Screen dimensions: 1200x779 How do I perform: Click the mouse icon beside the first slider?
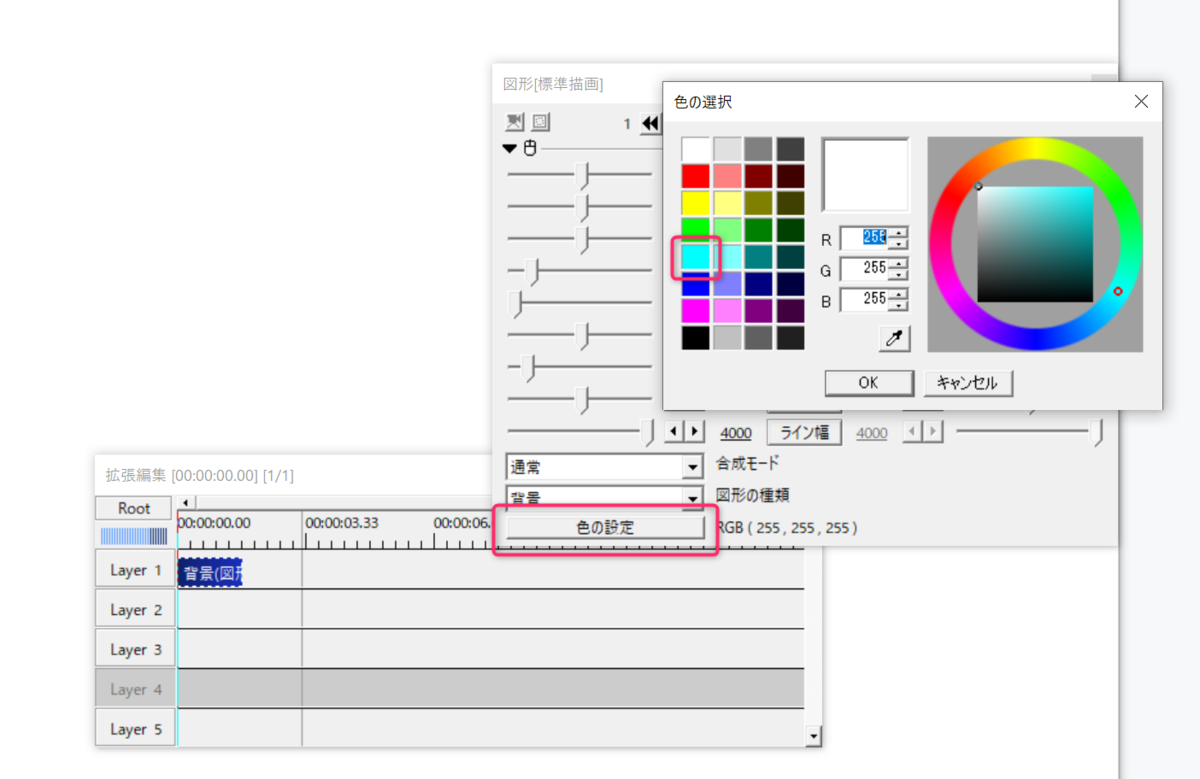point(529,148)
